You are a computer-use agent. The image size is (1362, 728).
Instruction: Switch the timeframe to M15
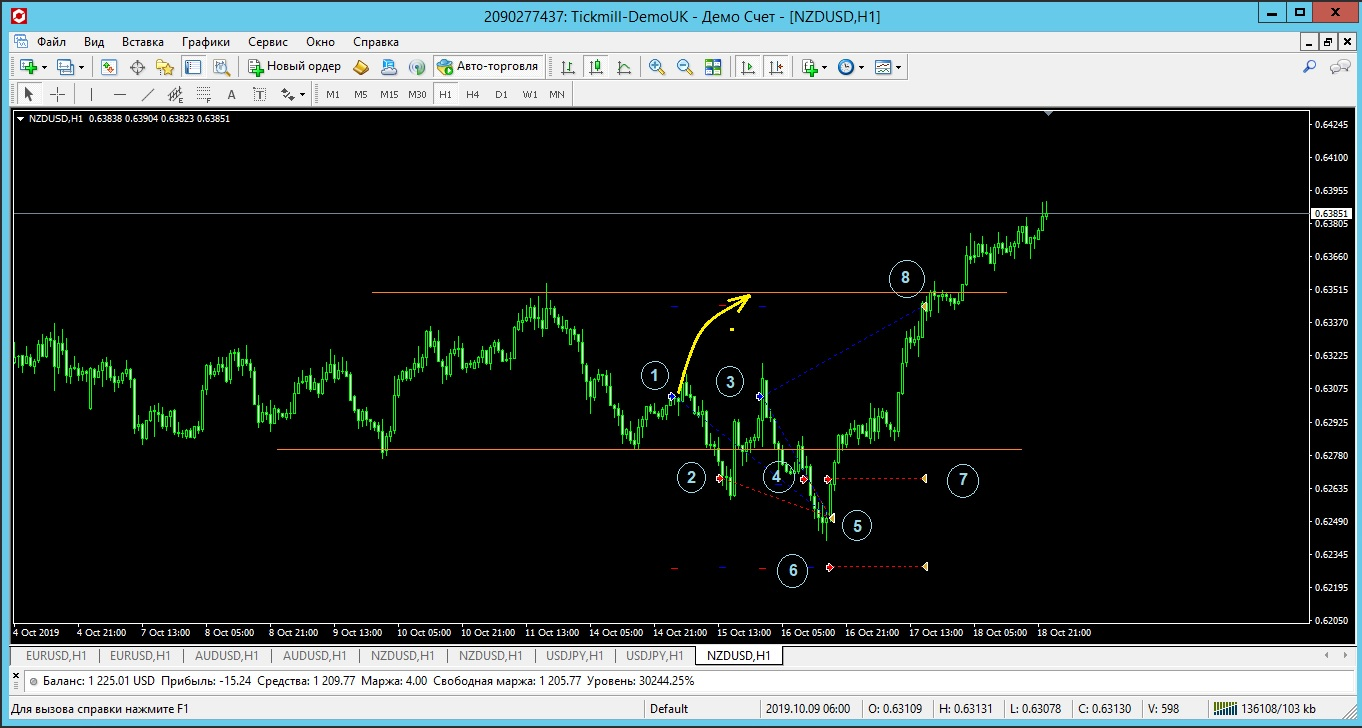(389, 94)
